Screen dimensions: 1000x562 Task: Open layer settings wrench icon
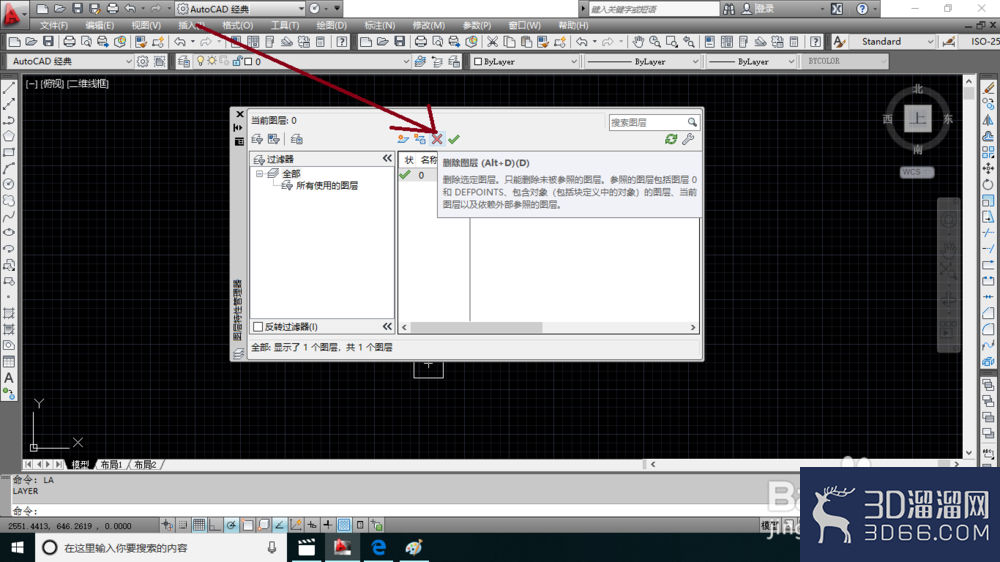pyautogui.click(x=688, y=139)
